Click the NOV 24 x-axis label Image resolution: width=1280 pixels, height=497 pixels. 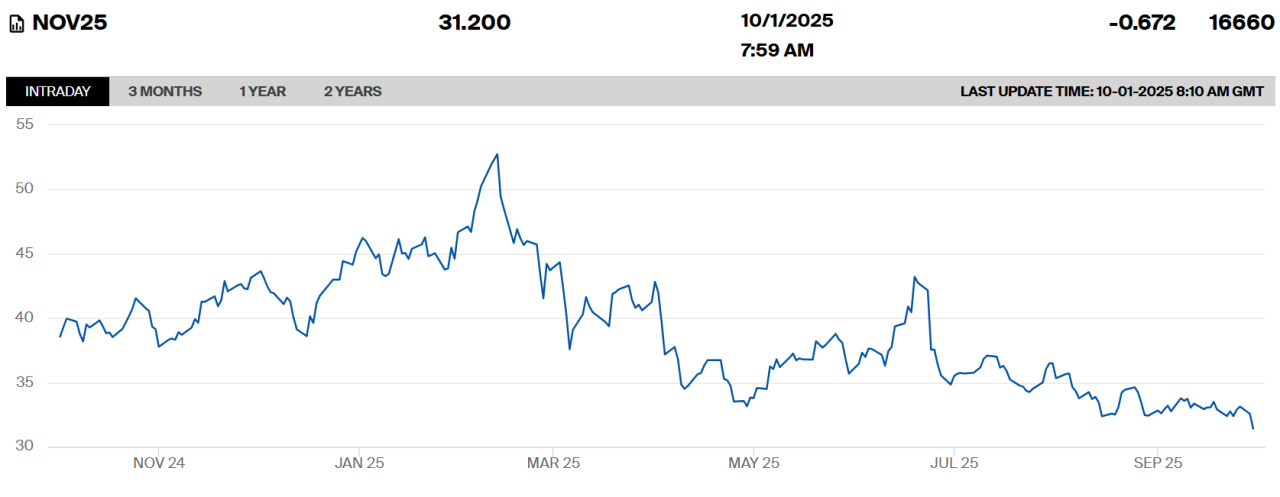(159, 463)
